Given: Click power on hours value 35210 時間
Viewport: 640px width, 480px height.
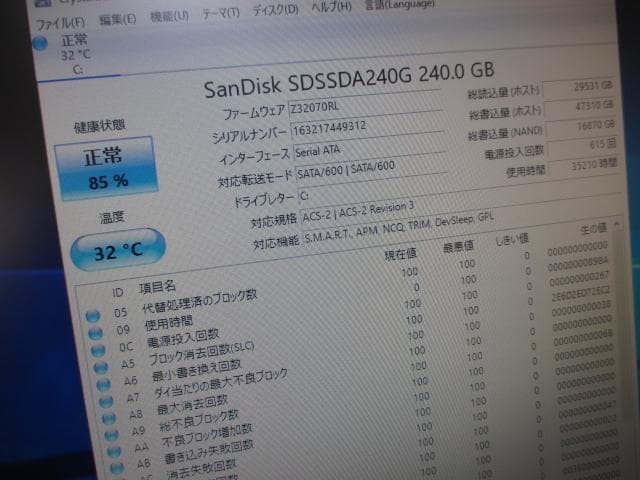Looking at the screenshot, I should point(584,165).
